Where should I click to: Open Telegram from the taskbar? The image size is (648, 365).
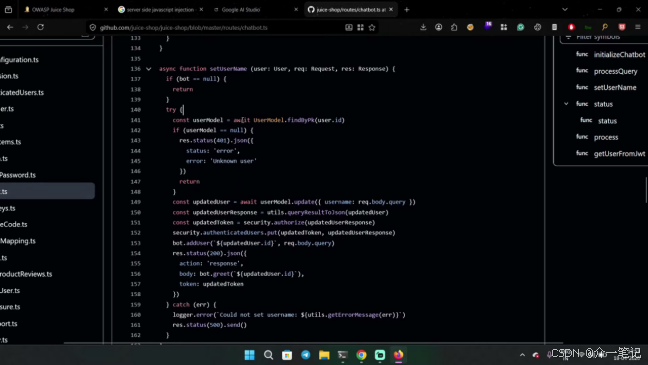305,355
